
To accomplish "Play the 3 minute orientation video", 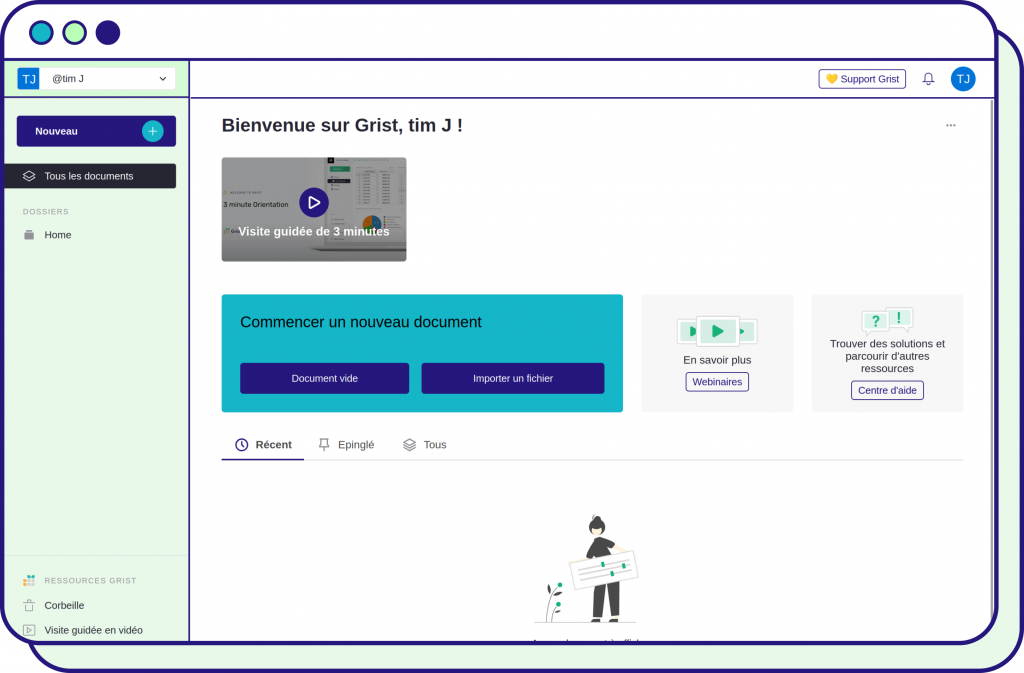I will (x=313, y=203).
